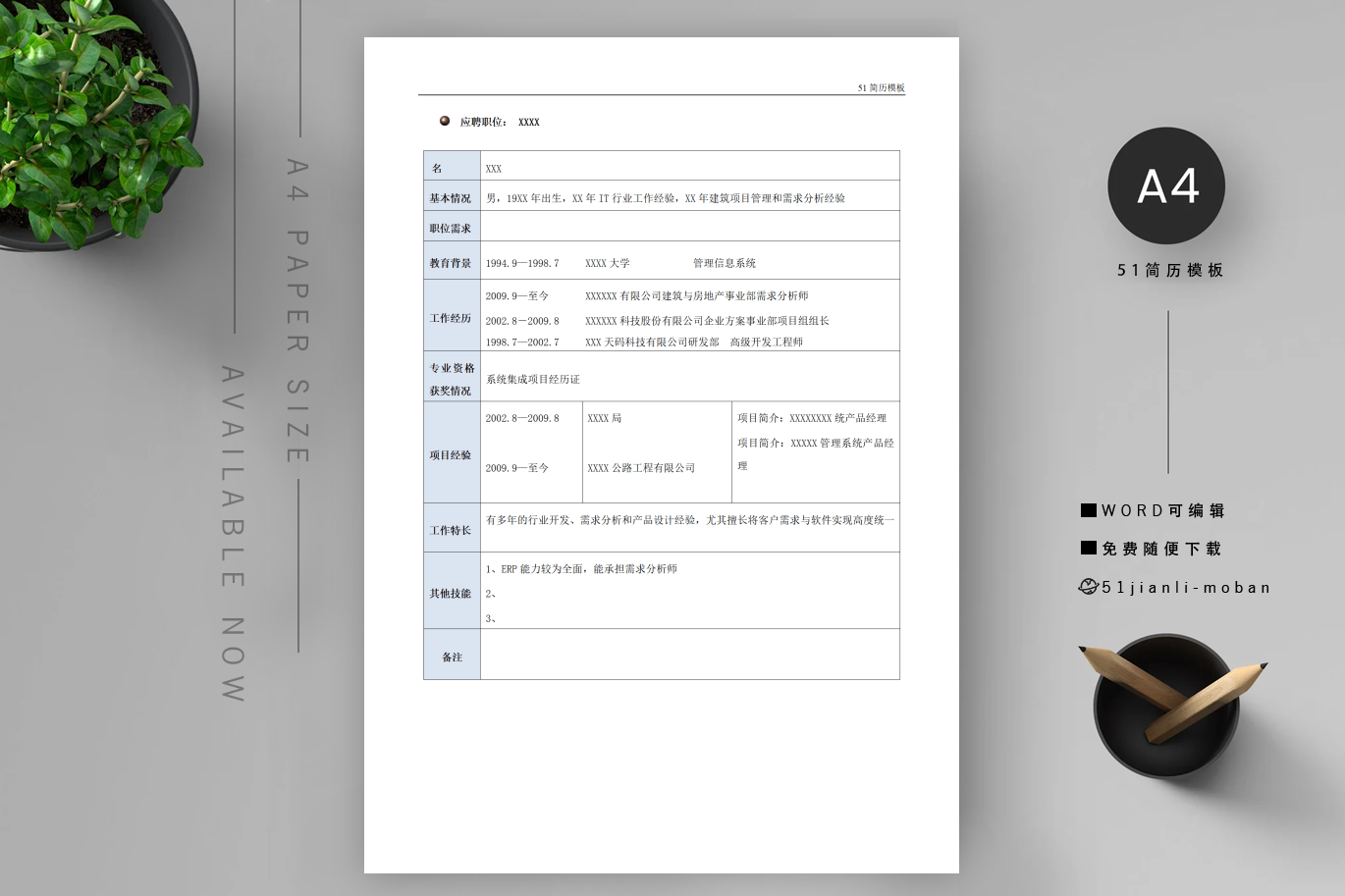
Task: Select the 项目经验 row header
Action: (x=452, y=452)
